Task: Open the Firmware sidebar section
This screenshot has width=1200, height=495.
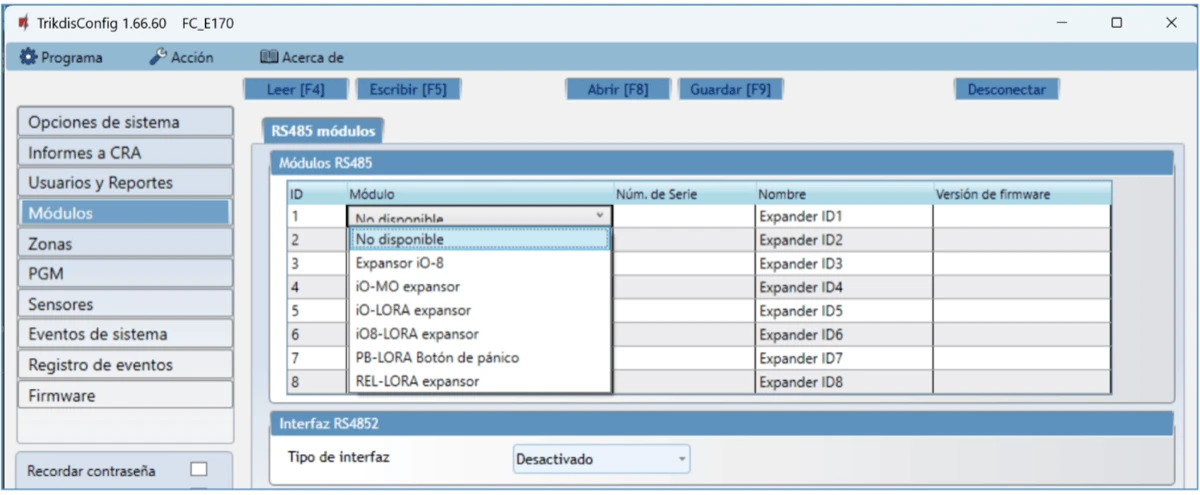Action: 124,395
